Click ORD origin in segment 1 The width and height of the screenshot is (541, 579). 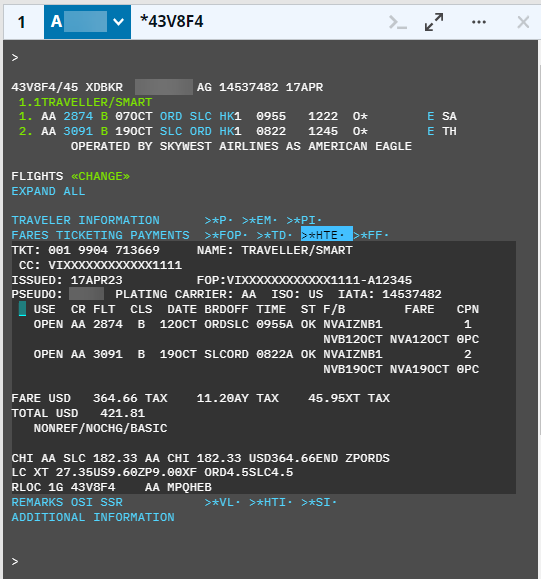(171, 117)
